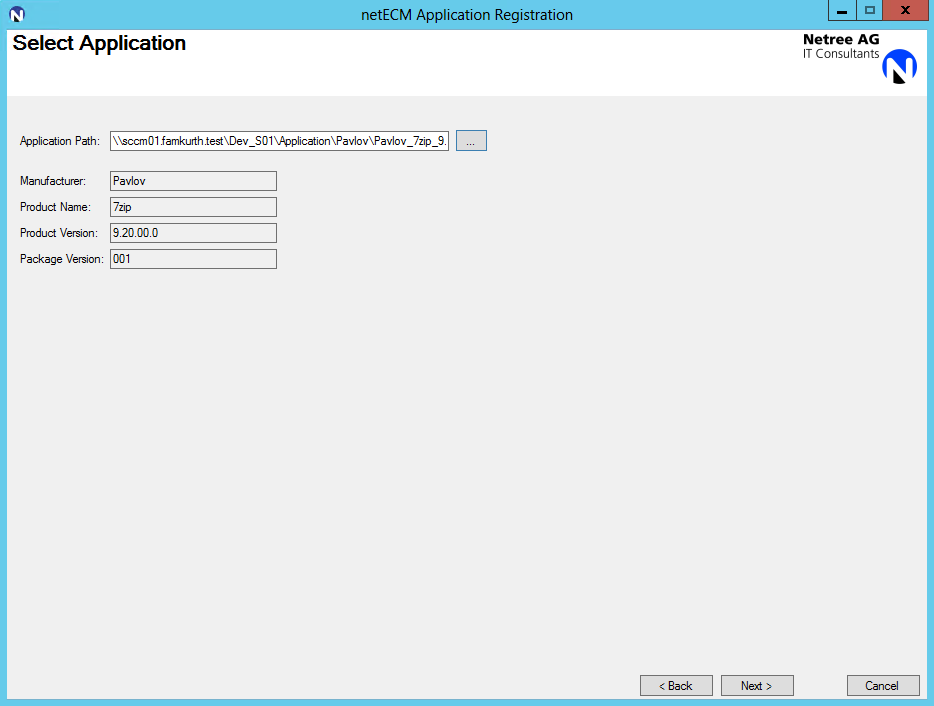
Task: Select the Manufacturer field containing Pavlov
Action: pos(193,181)
